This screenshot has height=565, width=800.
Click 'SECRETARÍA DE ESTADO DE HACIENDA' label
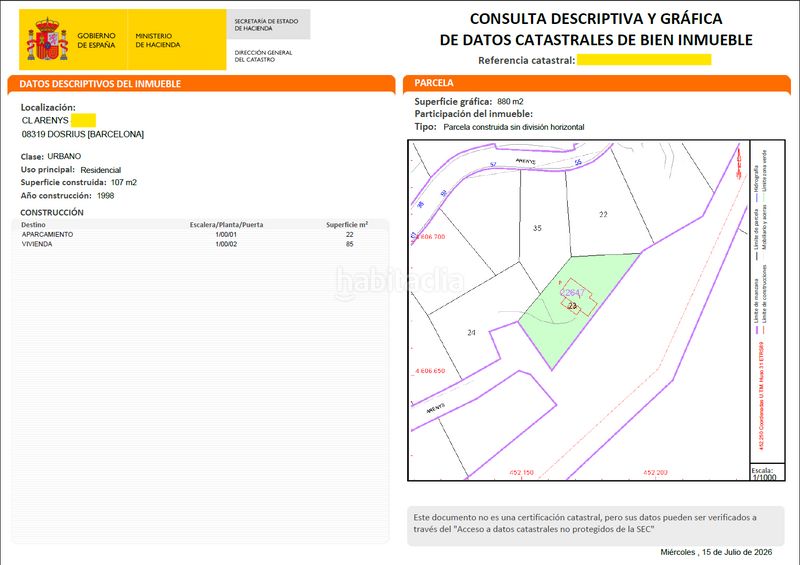tap(266, 24)
